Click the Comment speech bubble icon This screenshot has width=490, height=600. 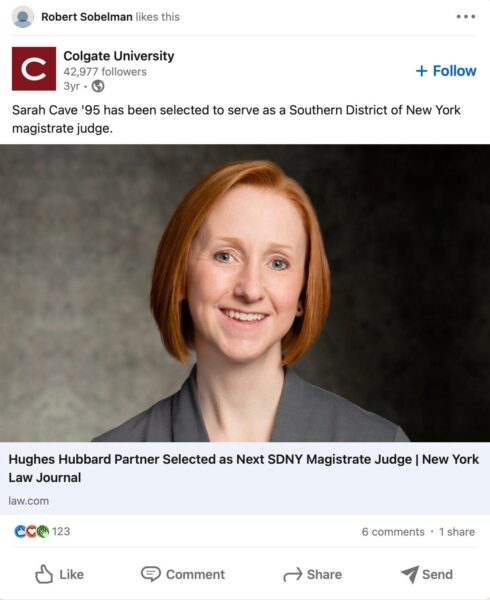click(x=150, y=574)
